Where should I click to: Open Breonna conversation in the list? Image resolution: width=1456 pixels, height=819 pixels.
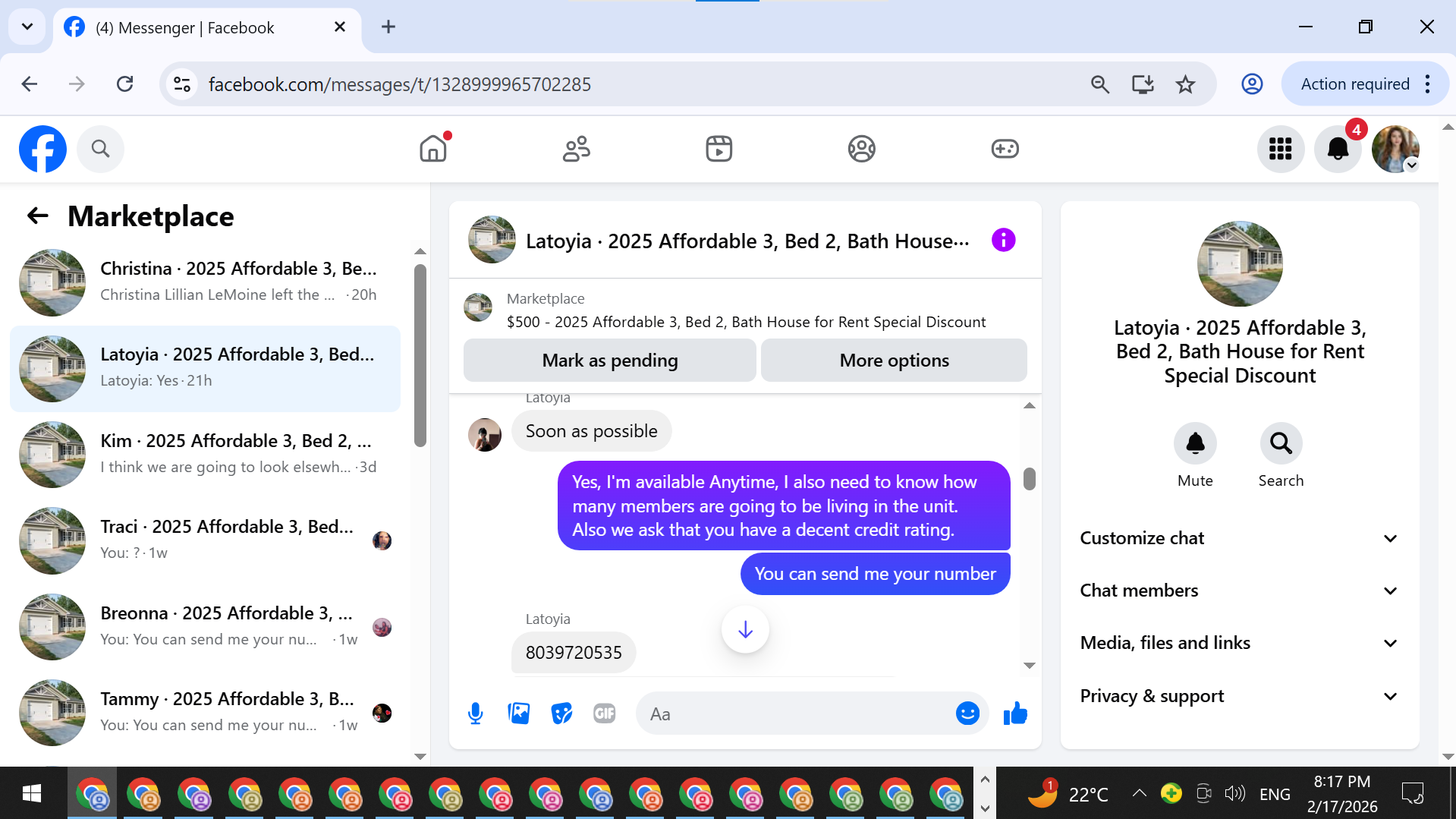click(x=205, y=627)
